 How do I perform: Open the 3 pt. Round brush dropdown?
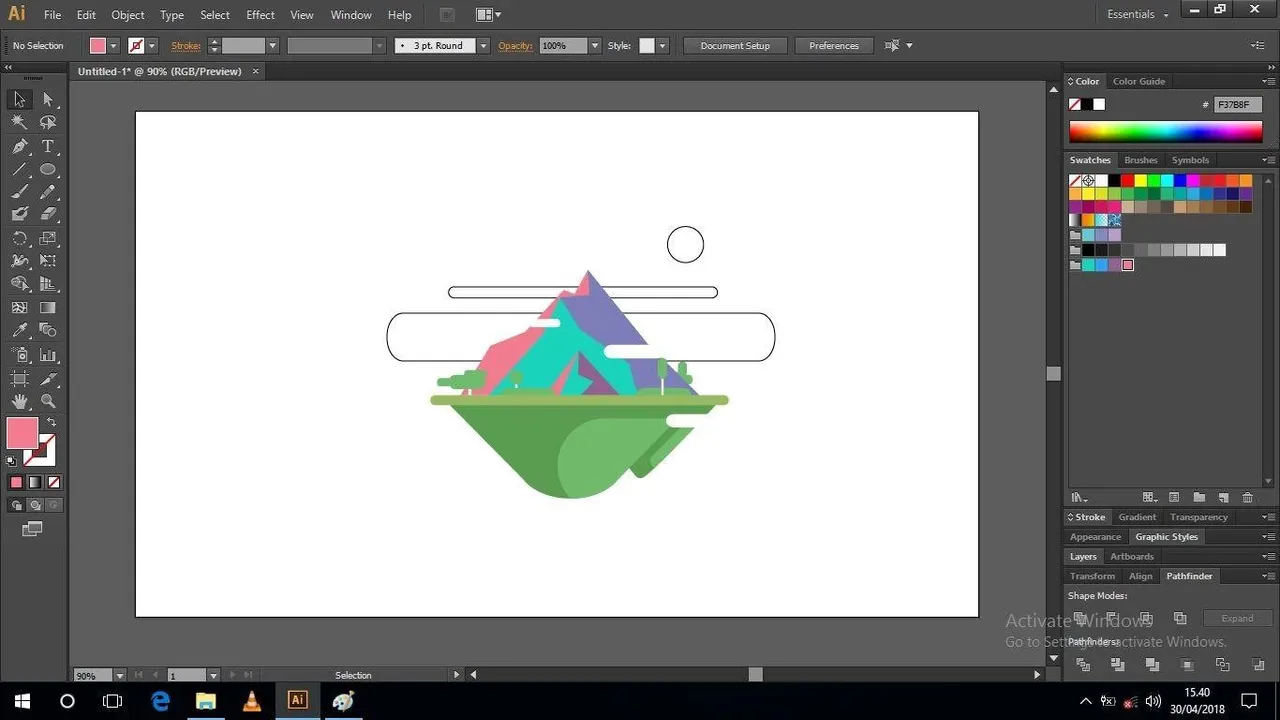pos(483,46)
